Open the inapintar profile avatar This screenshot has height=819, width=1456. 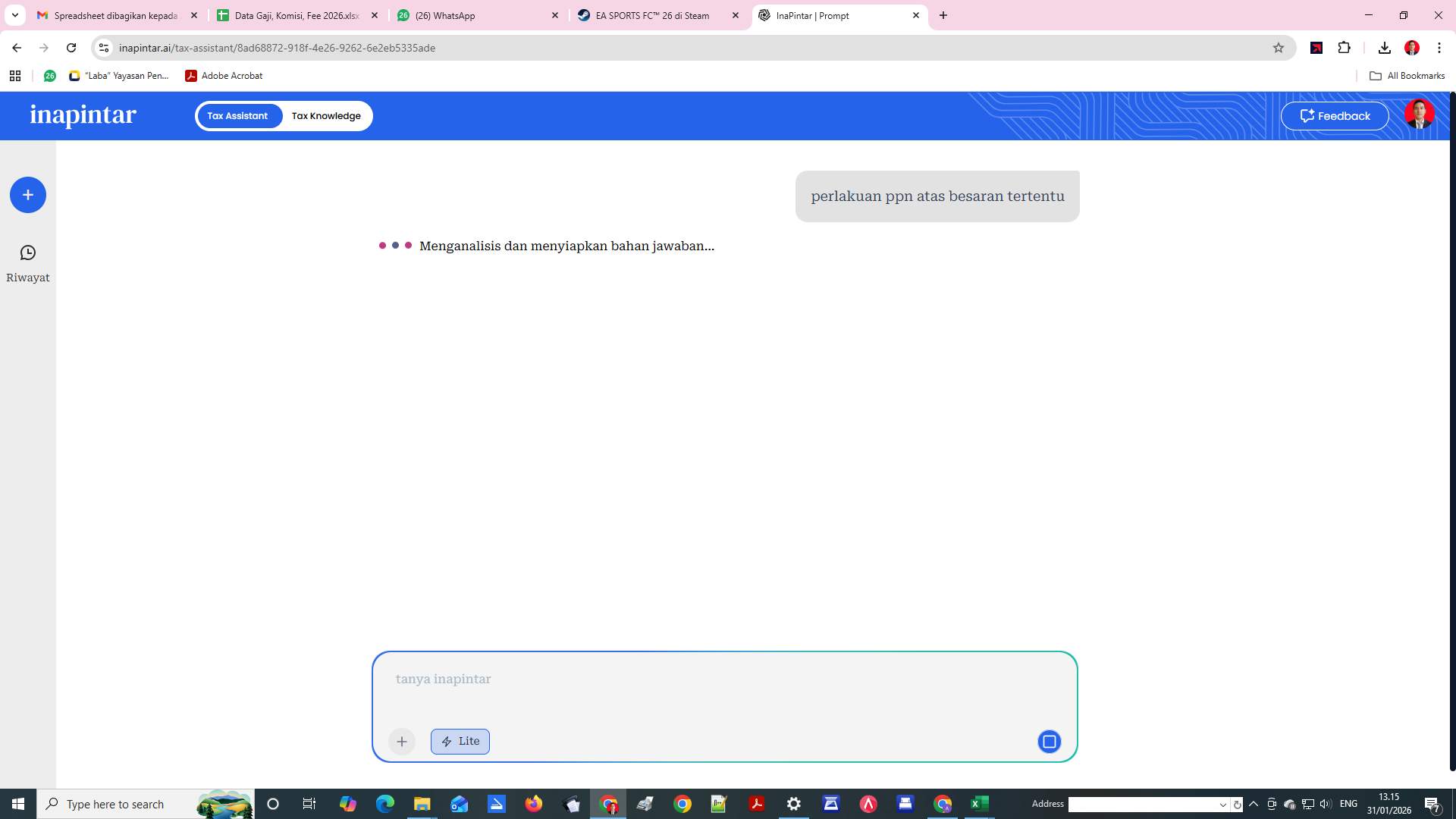[x=1419, y=115]
